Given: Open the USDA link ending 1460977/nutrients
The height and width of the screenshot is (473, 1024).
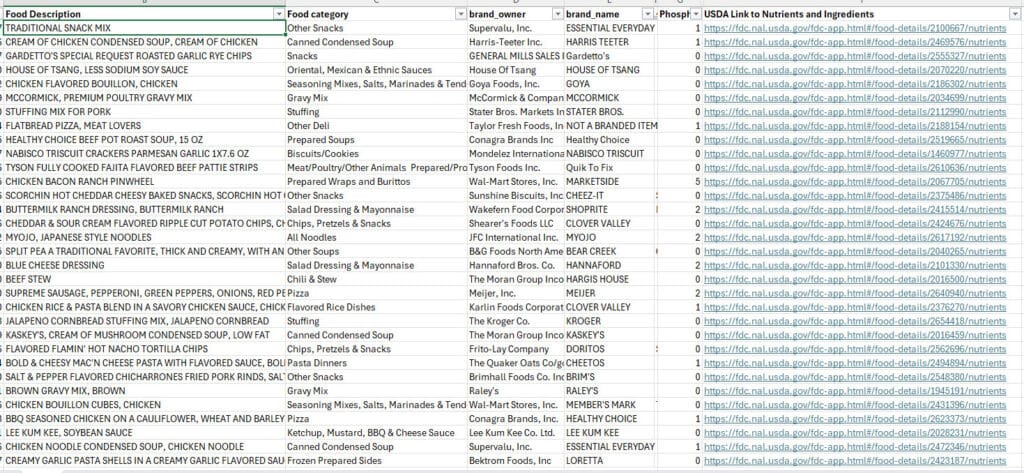Looking at the screenshot, I should coord(855,154).
